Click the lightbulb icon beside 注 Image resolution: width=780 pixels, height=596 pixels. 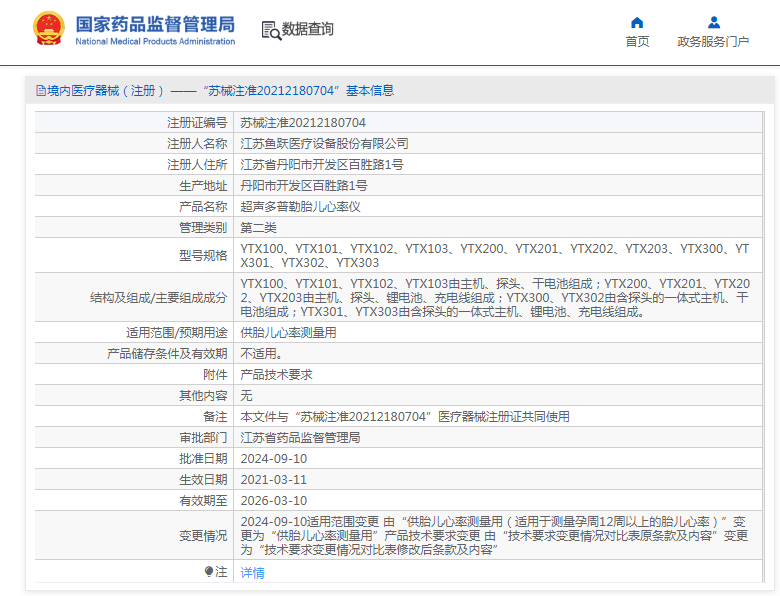209,572
